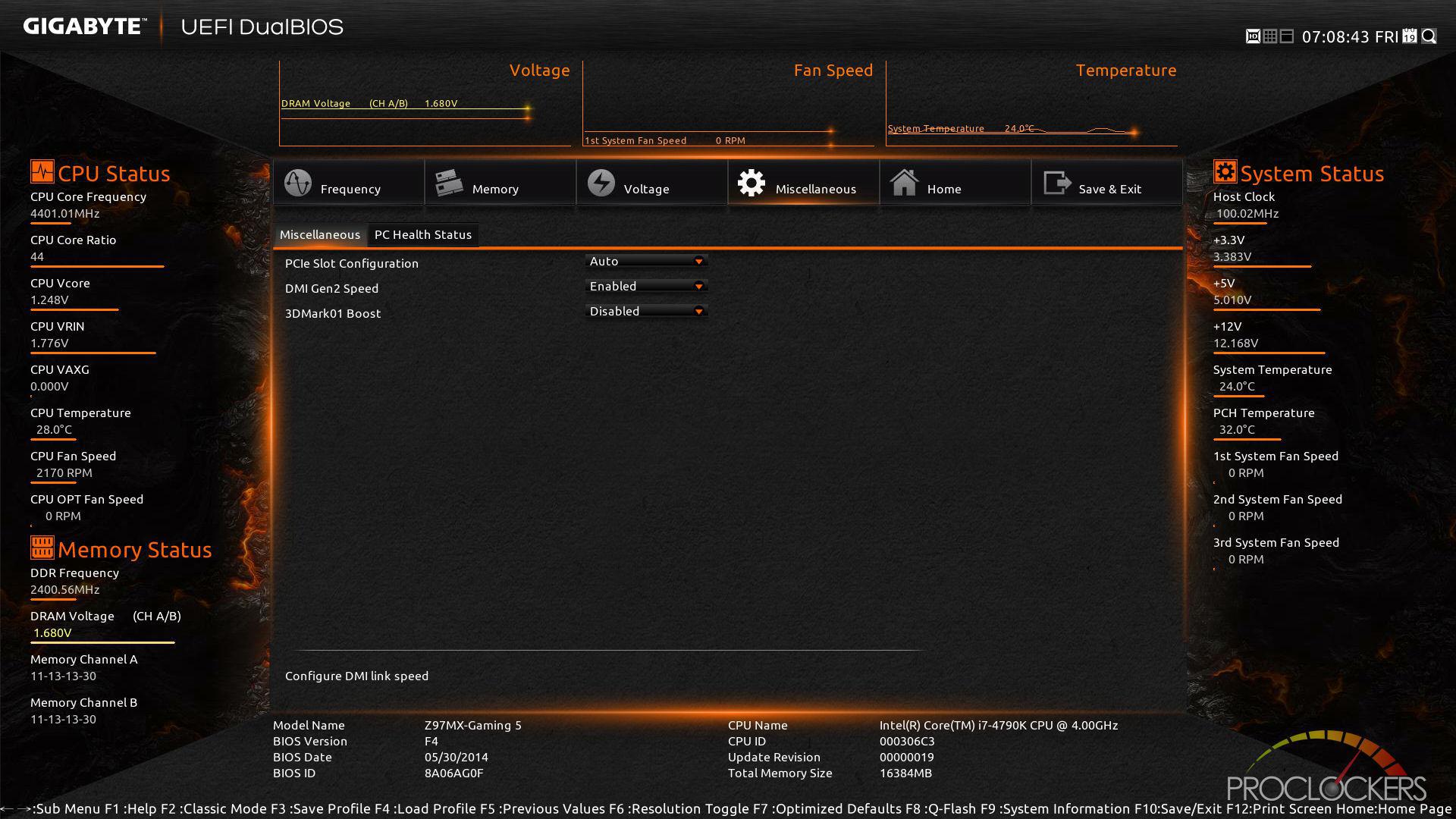Click the Memory tab icon

tap(450, 182)
